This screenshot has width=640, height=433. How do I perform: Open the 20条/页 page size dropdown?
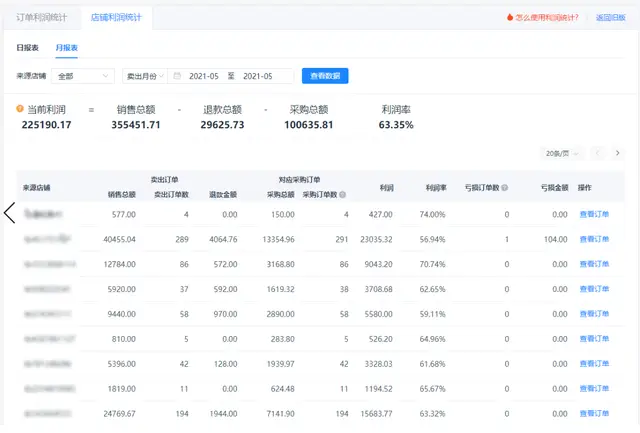[x=562, y=153]
